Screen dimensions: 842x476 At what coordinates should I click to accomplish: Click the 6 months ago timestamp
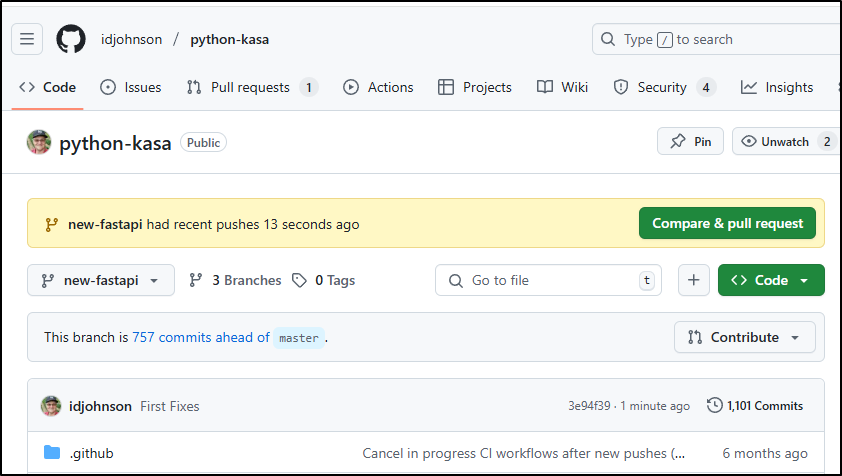[x=765, y=453]
